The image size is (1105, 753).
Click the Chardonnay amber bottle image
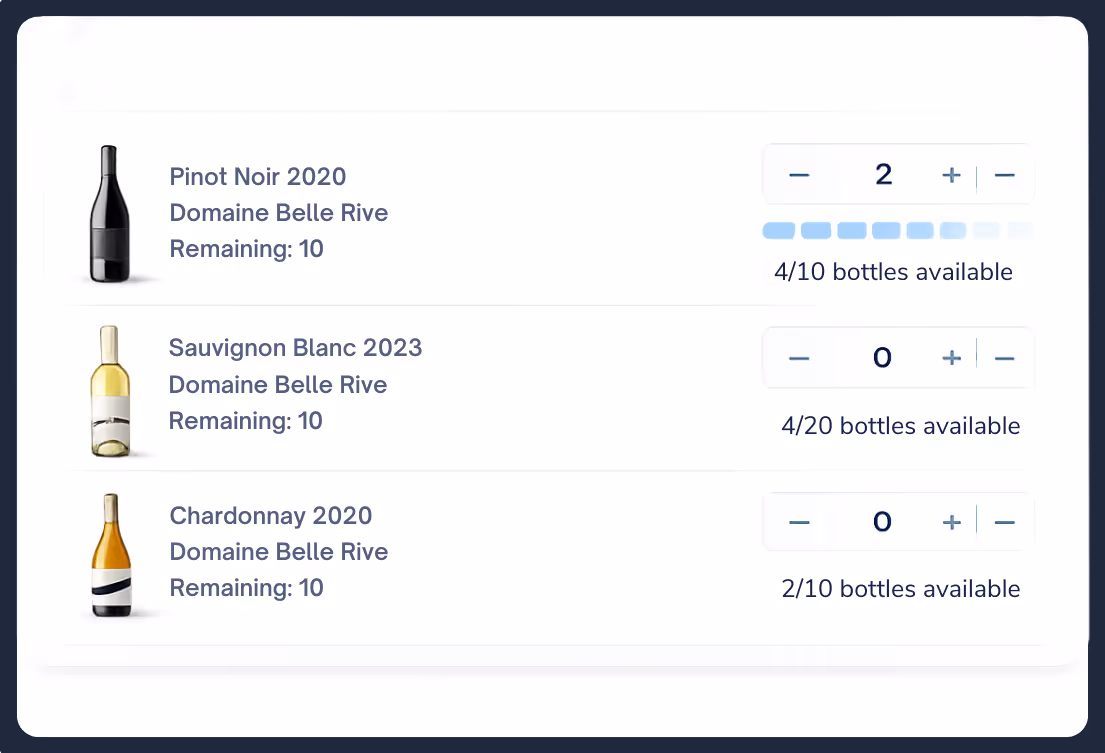(x=109, y=555)
